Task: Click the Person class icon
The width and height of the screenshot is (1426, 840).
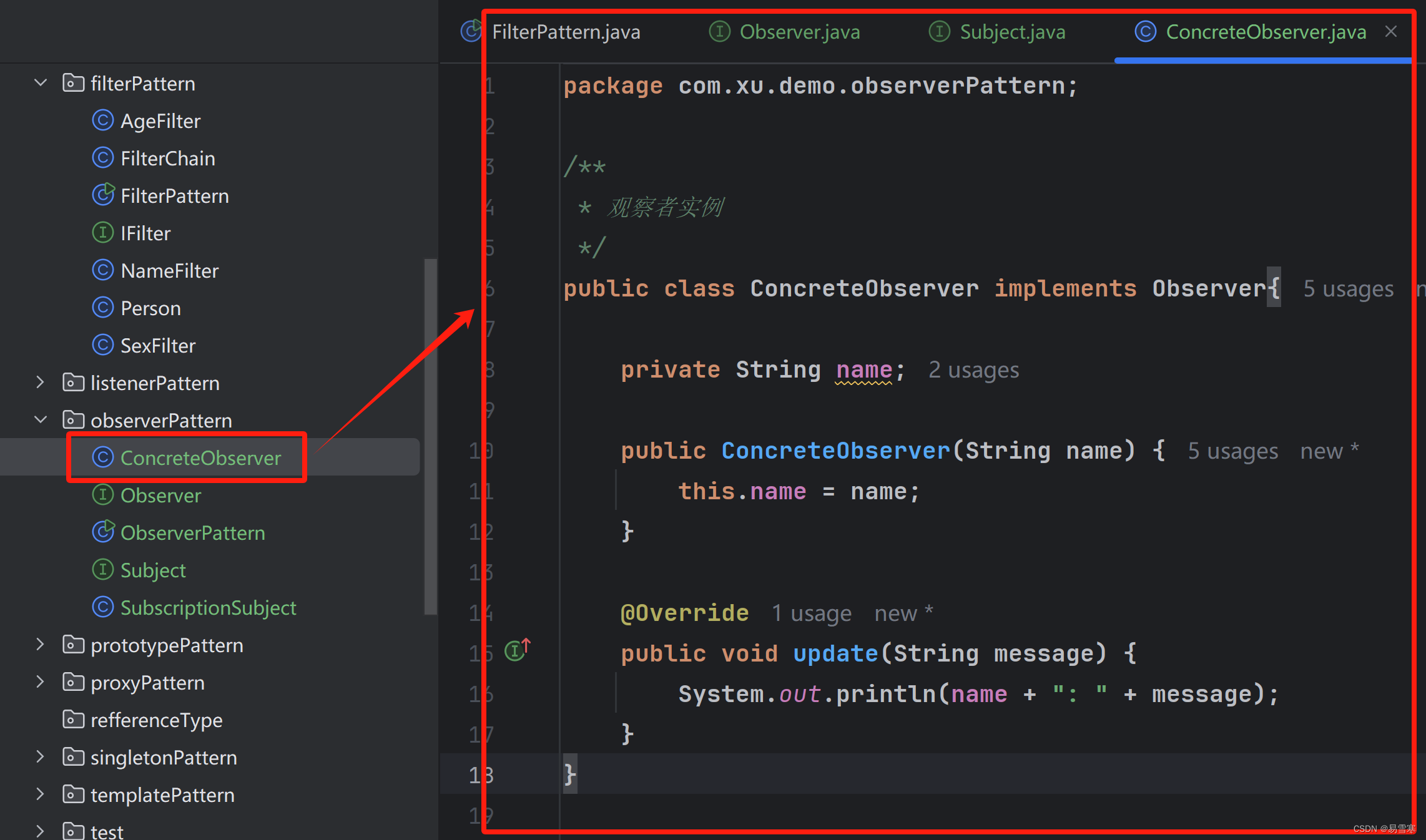Action: (103, 307)
